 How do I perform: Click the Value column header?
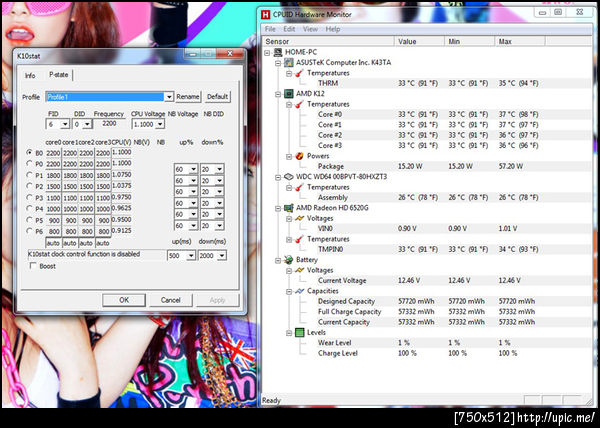[x=419, y=41]
